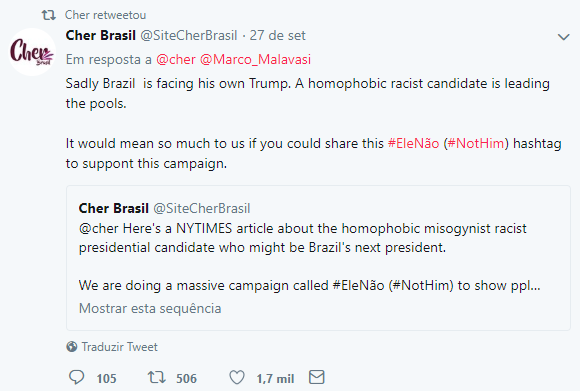580x391 pixels.
Task: Open the quoted tweet's Cher Brasil name
Action: click(114, 208)
